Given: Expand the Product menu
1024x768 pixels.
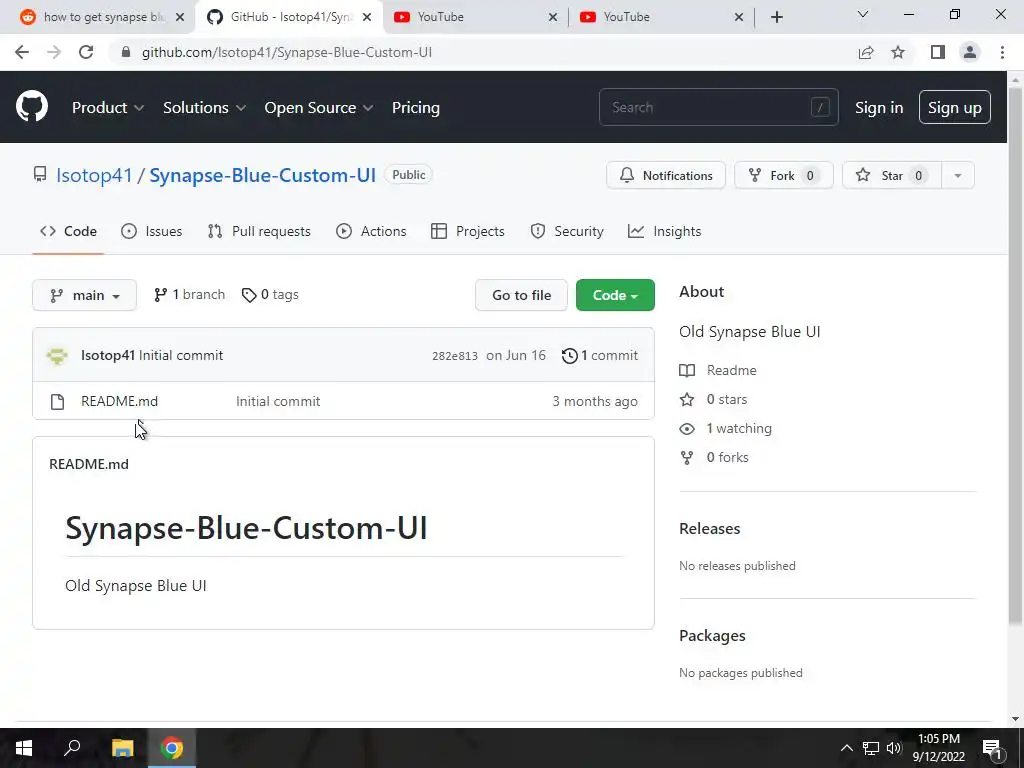Looking at the screenshot, I should click(108, 108).
